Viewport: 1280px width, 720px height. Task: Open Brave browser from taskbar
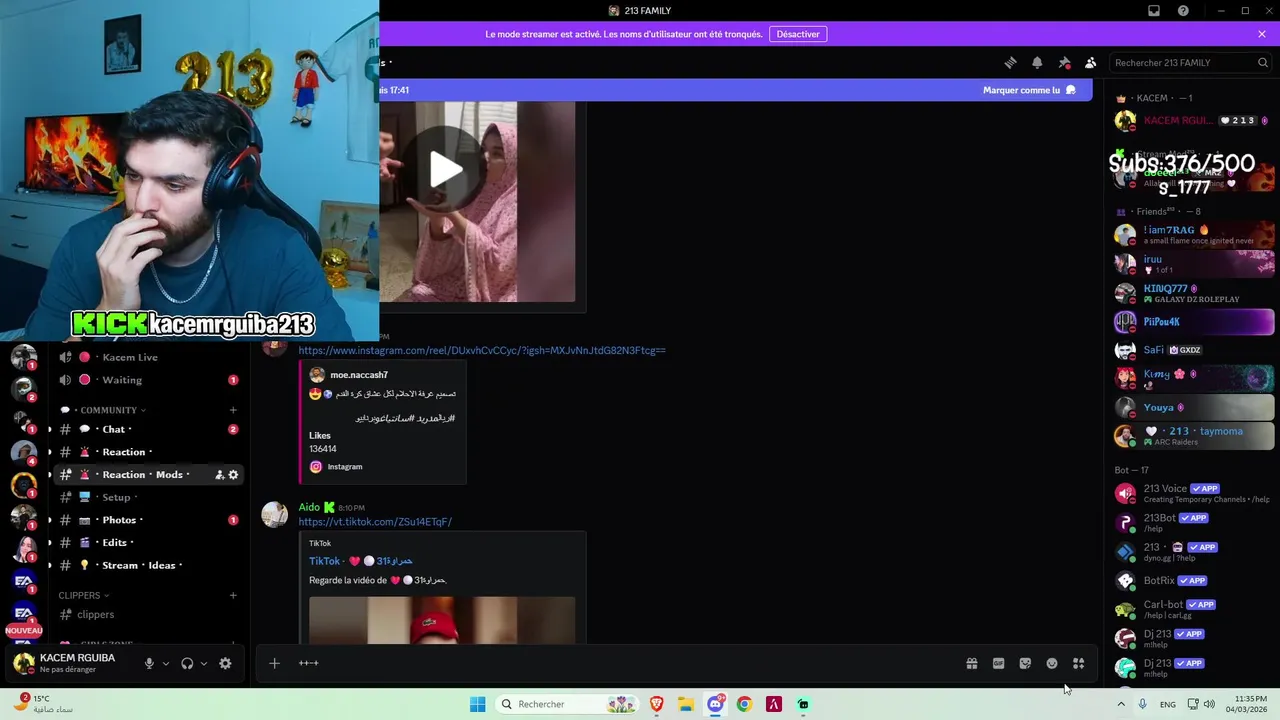point(657,704)
